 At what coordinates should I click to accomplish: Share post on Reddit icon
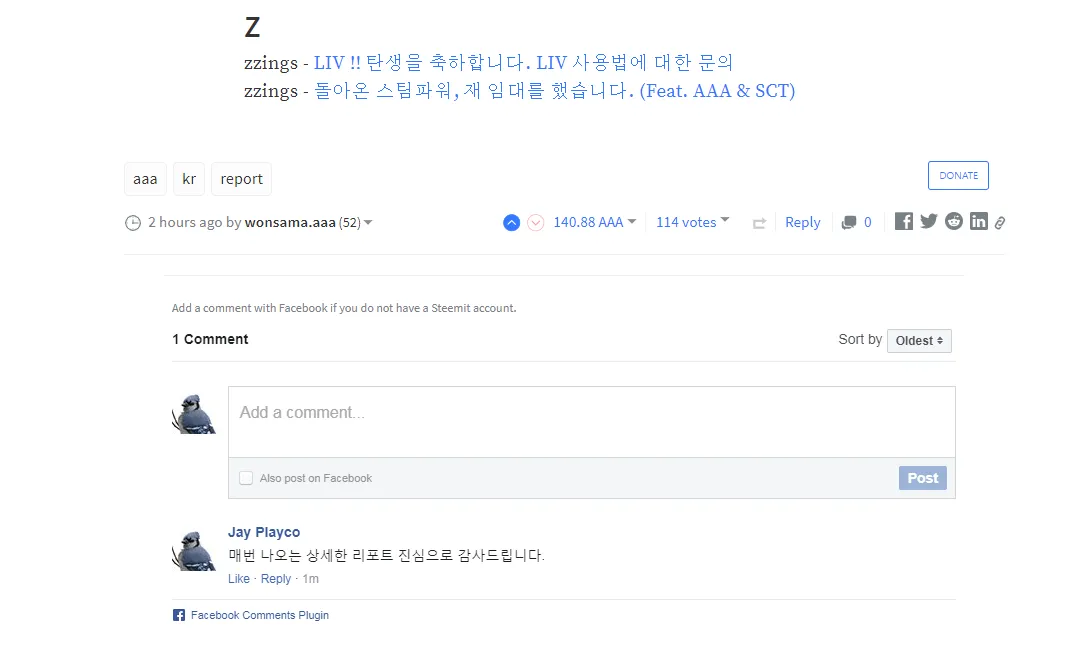(954, 221)
